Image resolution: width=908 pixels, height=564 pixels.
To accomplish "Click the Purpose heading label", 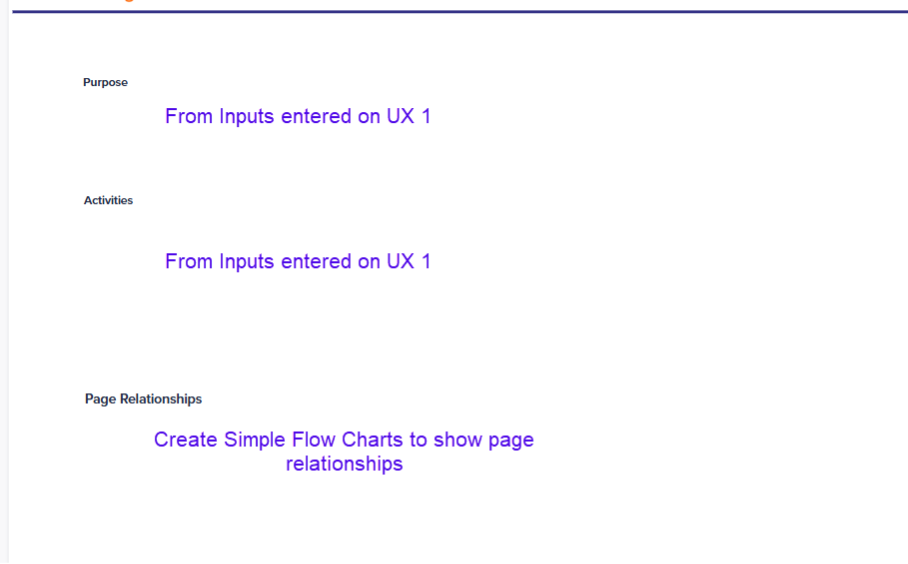I will tap(105, 82).
